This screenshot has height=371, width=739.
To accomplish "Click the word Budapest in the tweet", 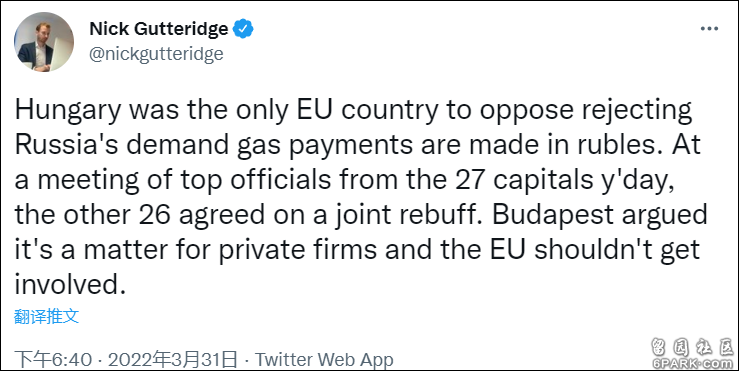I will [555, 215].
